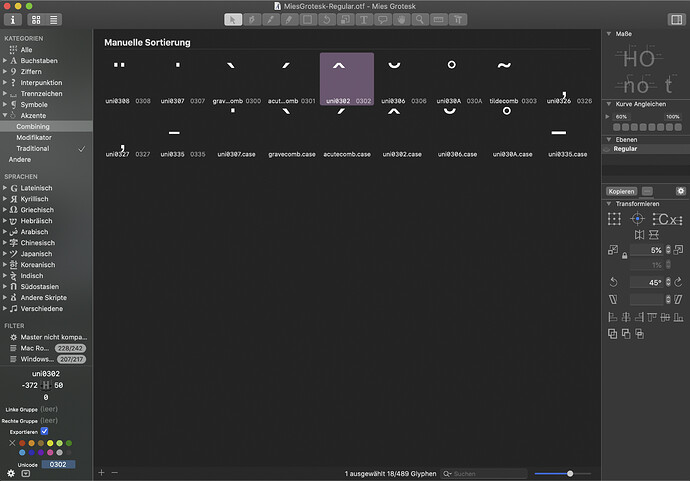This screenshot has height=481, width=690.
Task: Click add glyph plus button
Action: 101,473
